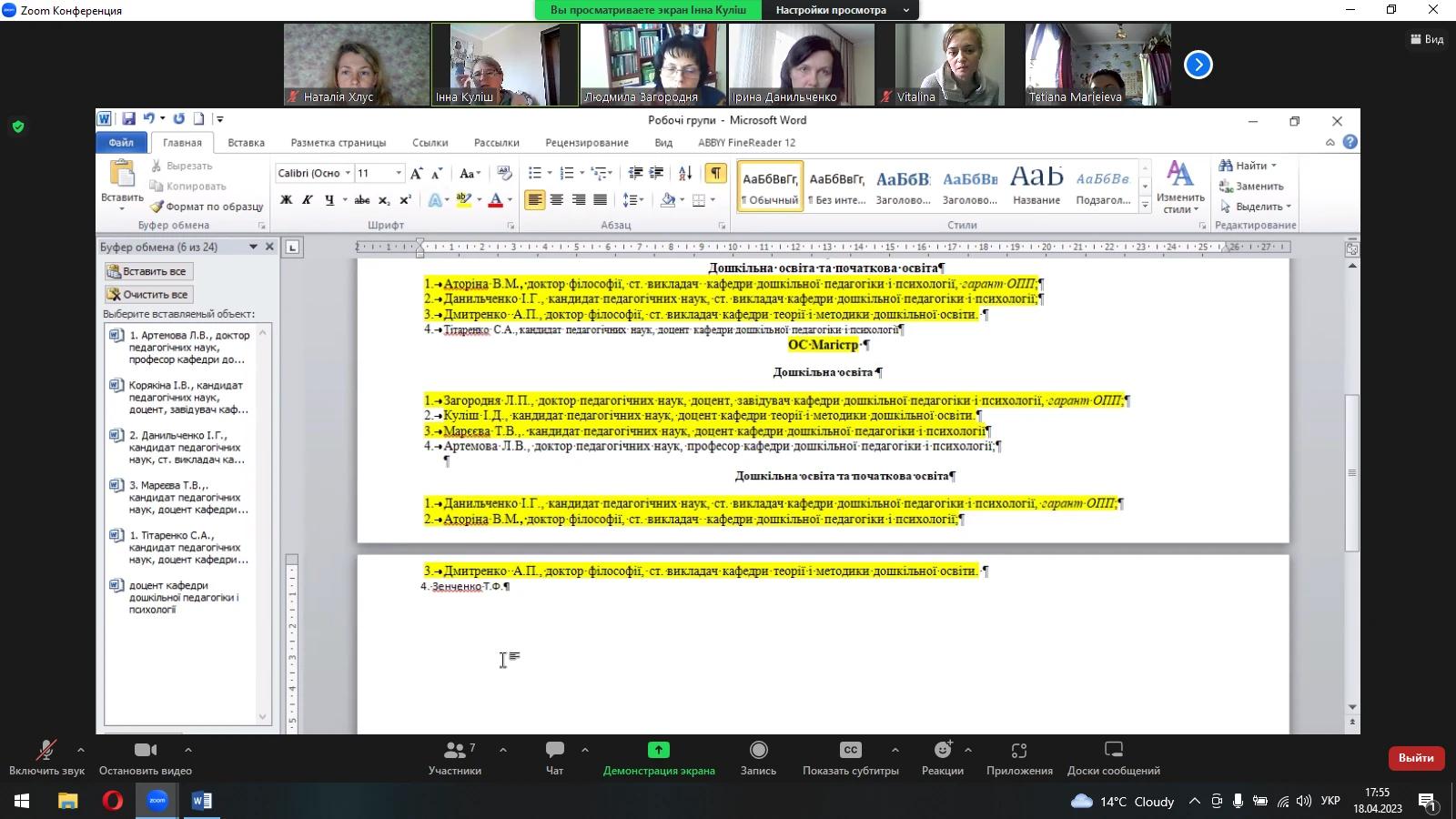Open Word Help question mark icon
The width and height of the screenshot is (1456, 819).
tap(1350, 142)
